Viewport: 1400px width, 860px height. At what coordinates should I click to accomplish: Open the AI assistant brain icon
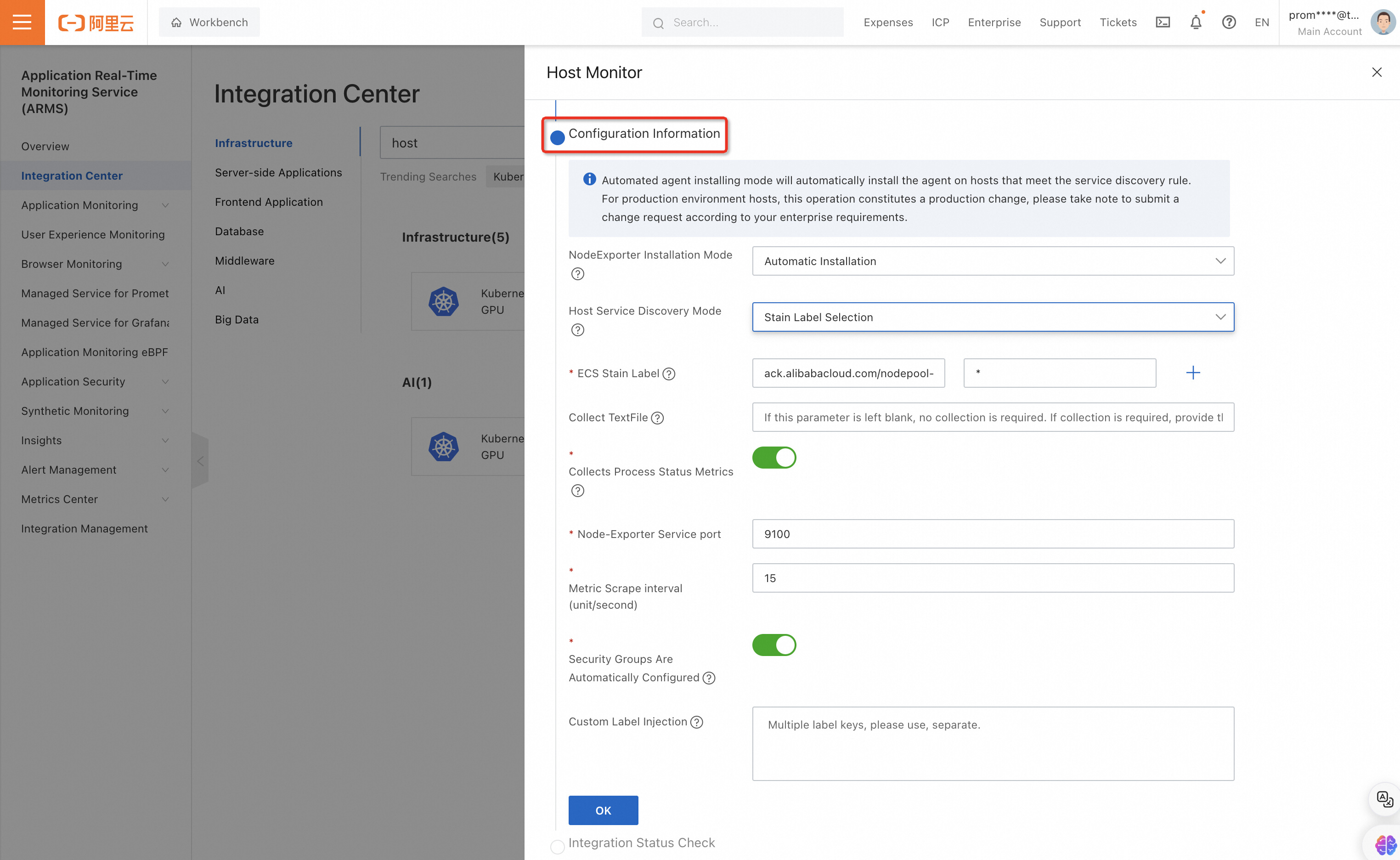[x=1385, y=845]
